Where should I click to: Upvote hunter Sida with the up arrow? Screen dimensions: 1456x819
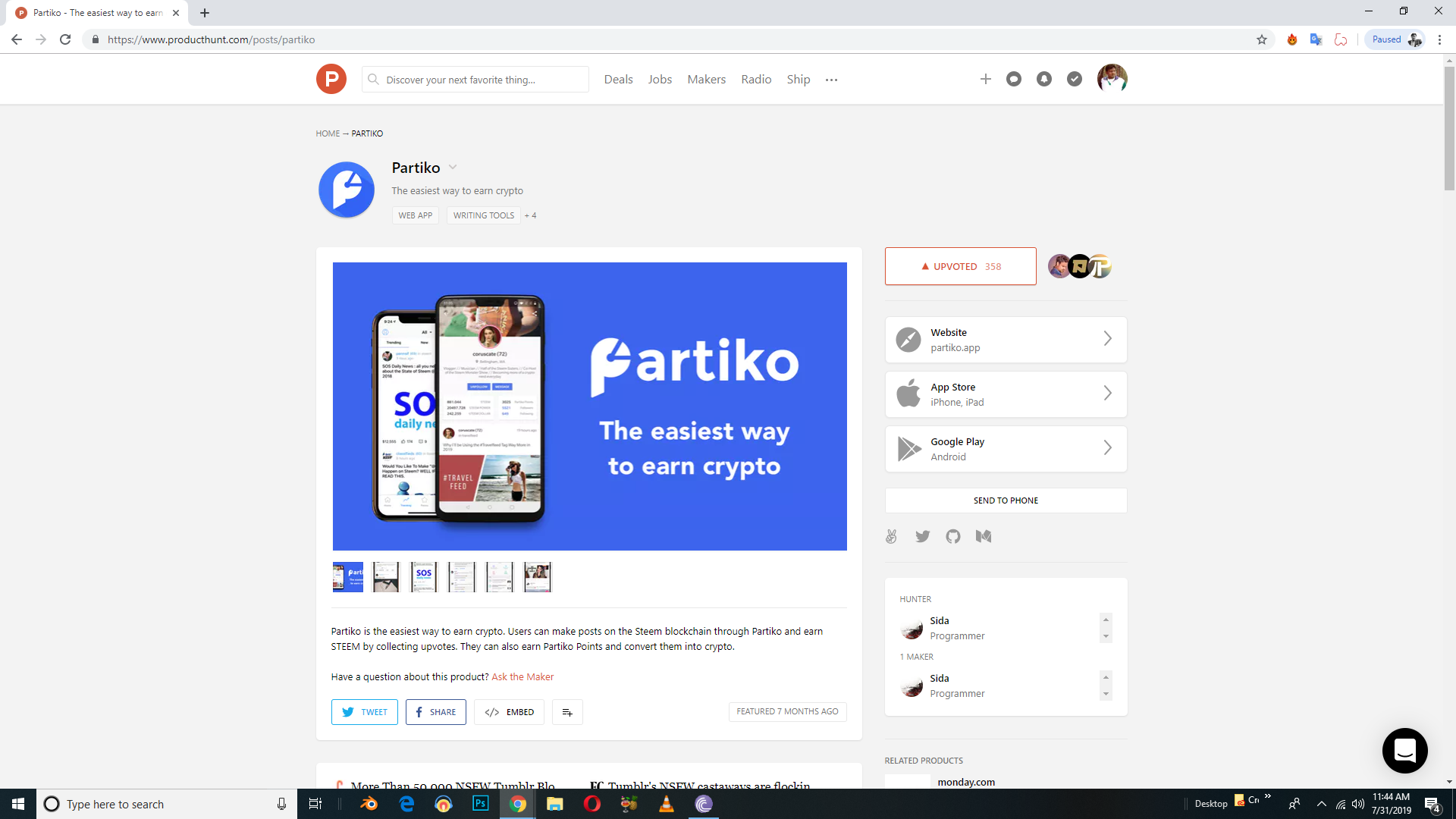(1106, 619)
